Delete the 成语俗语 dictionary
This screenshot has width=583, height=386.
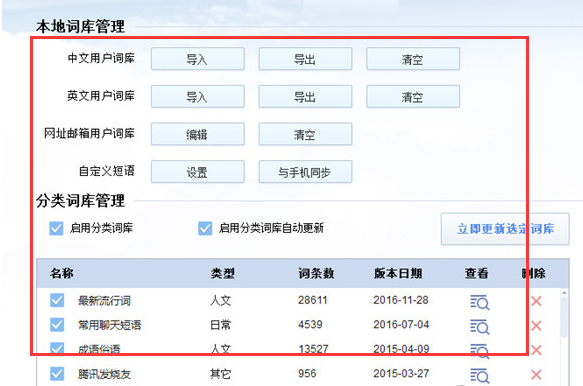coord(536,350)
